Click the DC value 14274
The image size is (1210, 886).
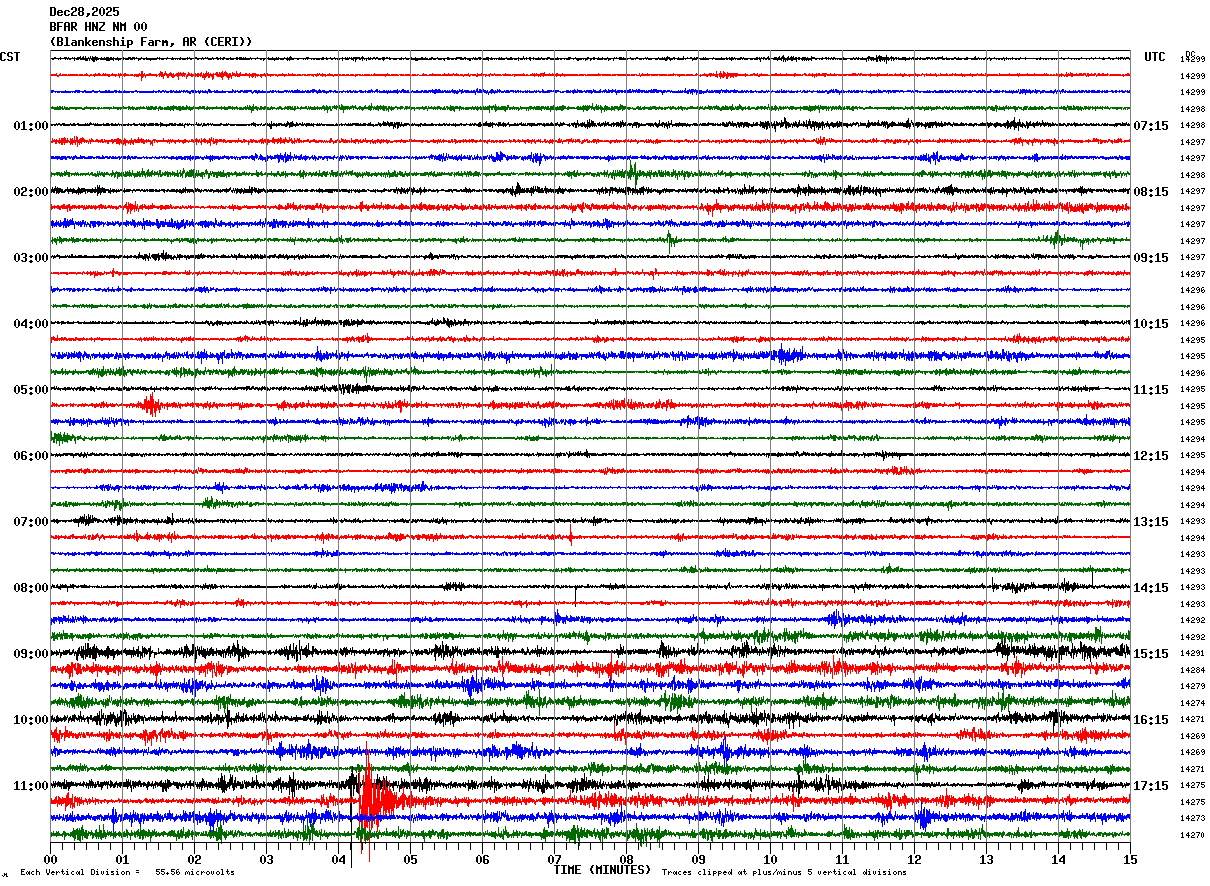point(1192,703)
